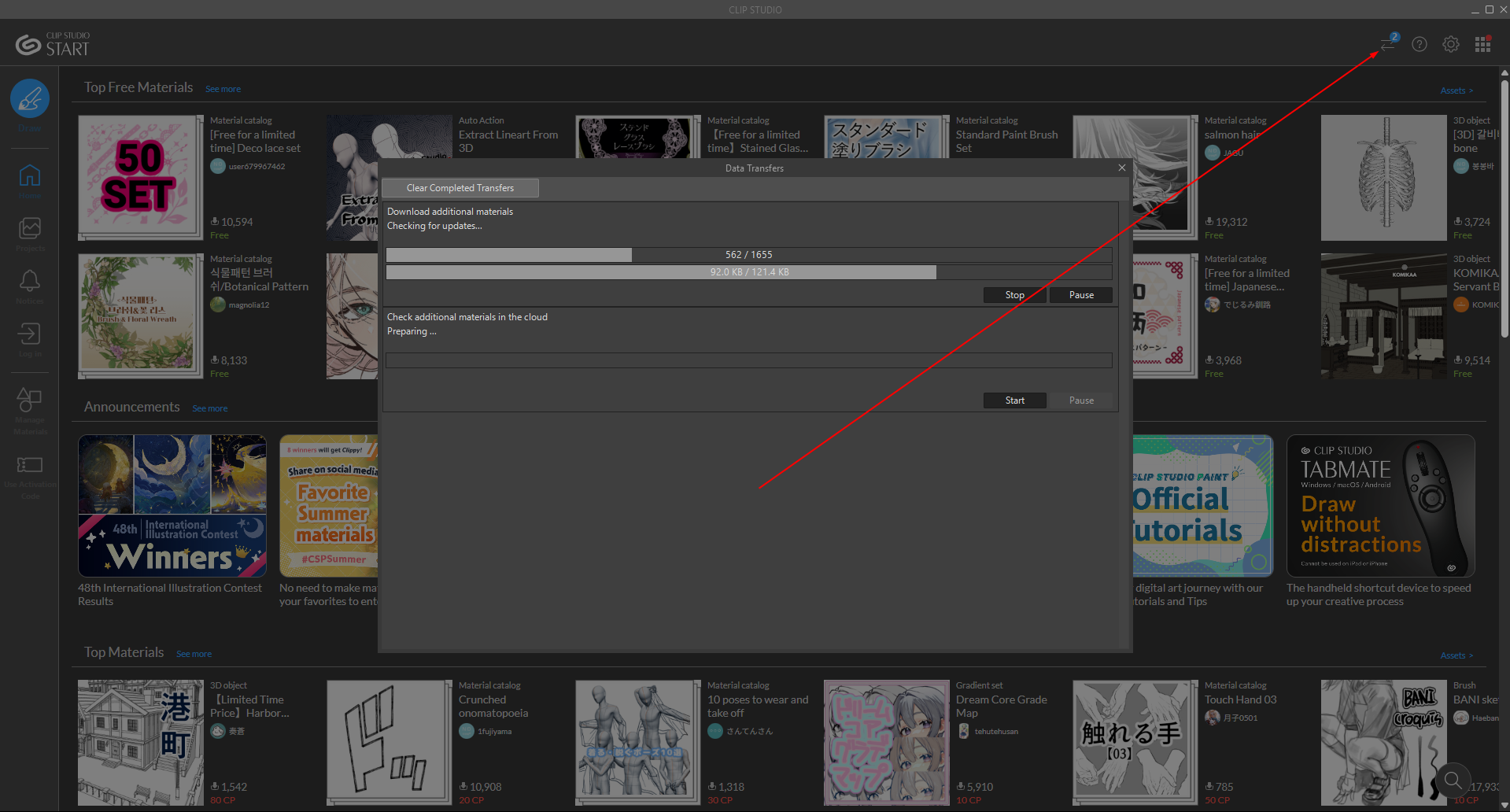This screenshot has width=1510, height=812.
Task: Click Clear Completed Transfers
Action: [x=460, y=188]
